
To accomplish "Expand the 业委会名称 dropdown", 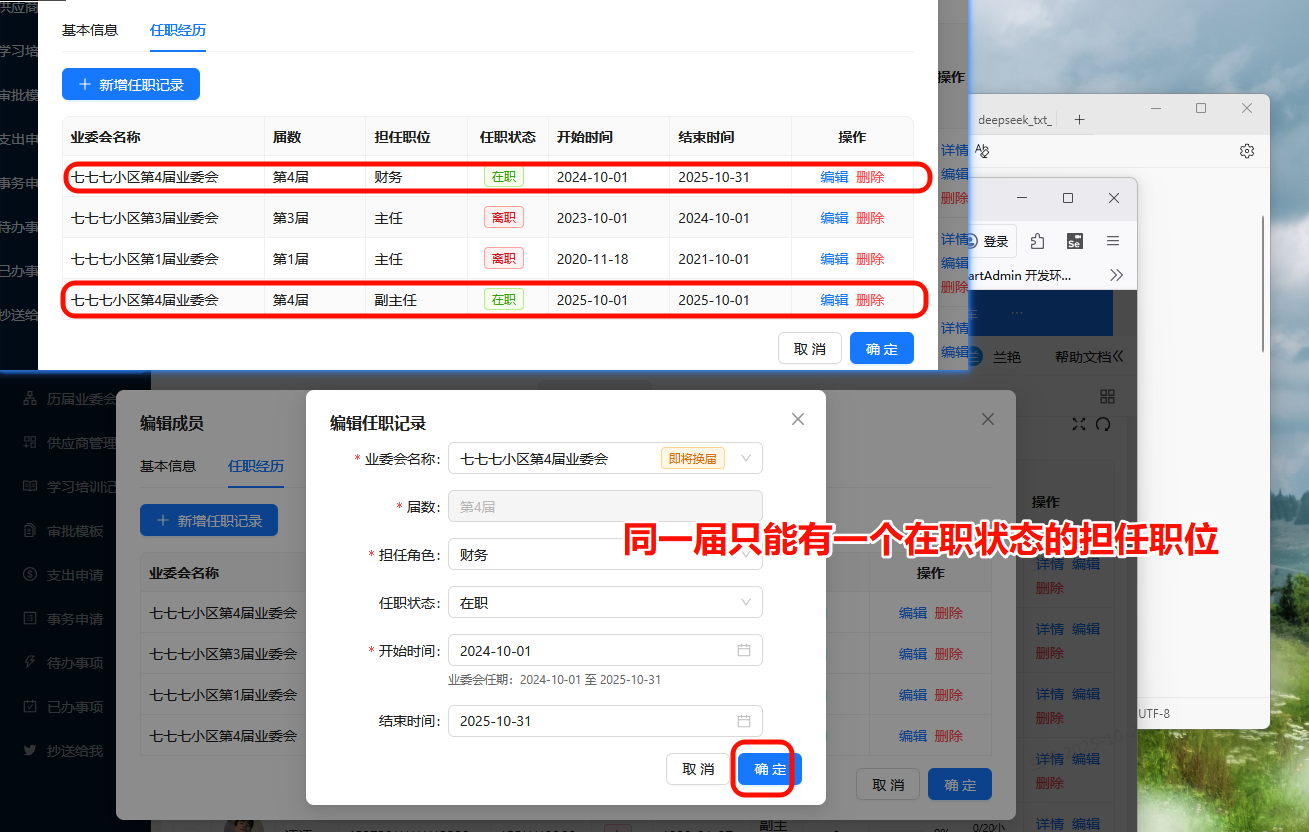I will 744,459.
